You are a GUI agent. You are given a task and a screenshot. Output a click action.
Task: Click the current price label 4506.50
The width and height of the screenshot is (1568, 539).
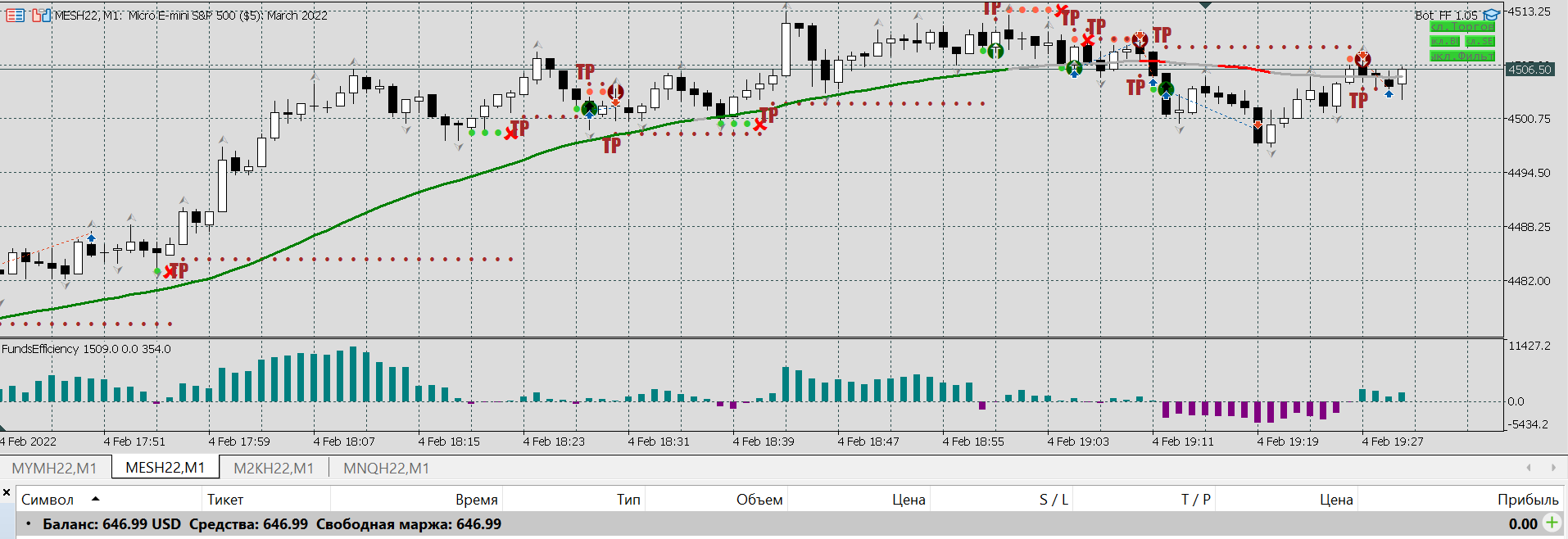1529,70
